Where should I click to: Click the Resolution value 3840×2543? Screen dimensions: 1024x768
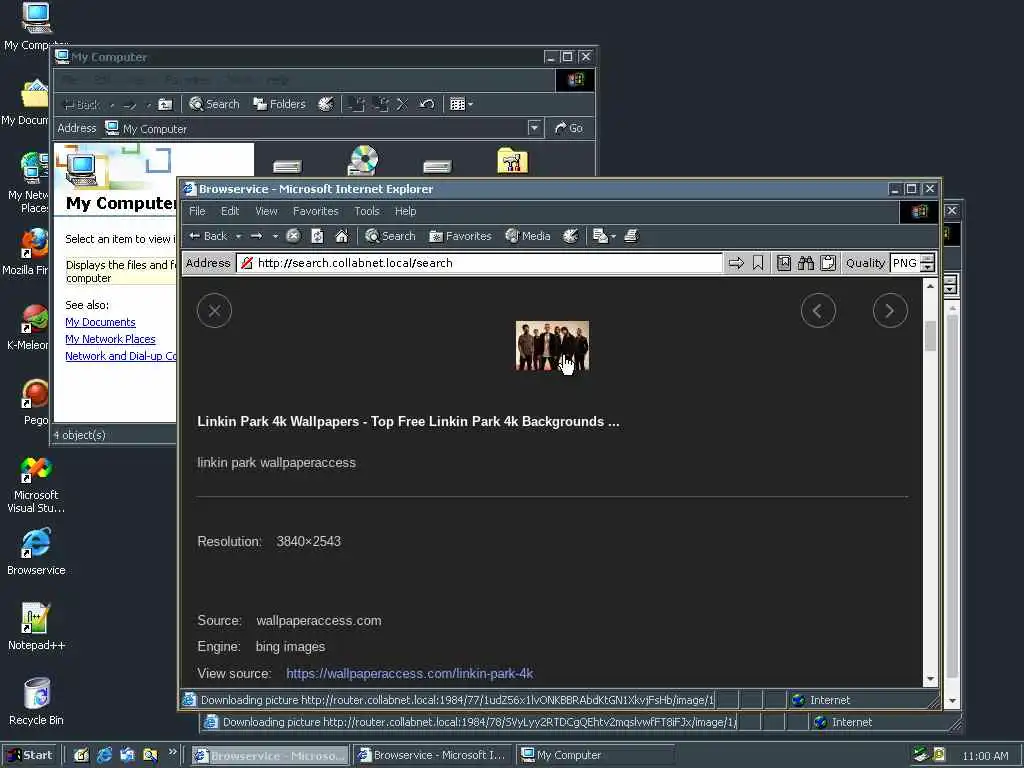point(308,541)
